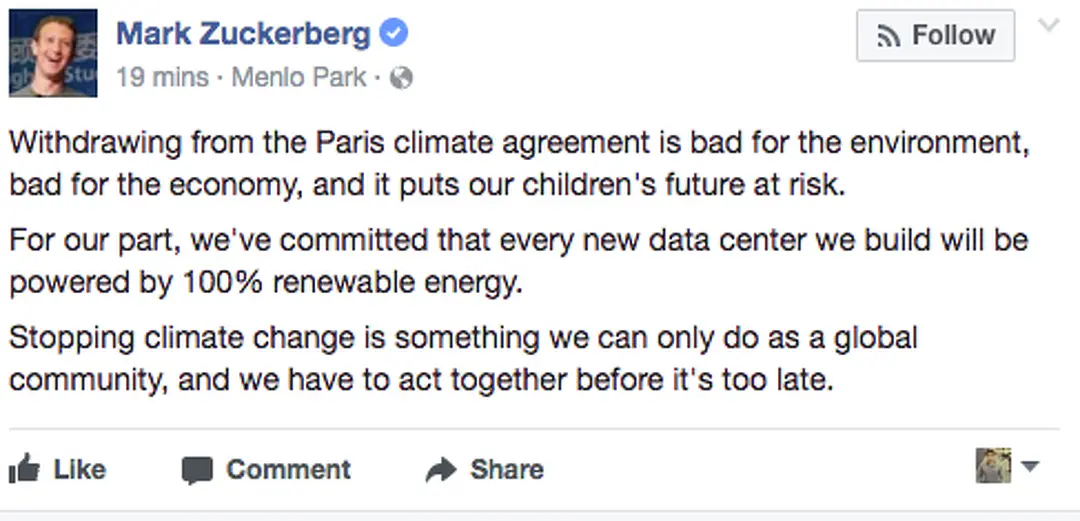Screen dimensions: 1080x521
Task: Click the Share arrow icon
Action: click(x=441, y=470)
